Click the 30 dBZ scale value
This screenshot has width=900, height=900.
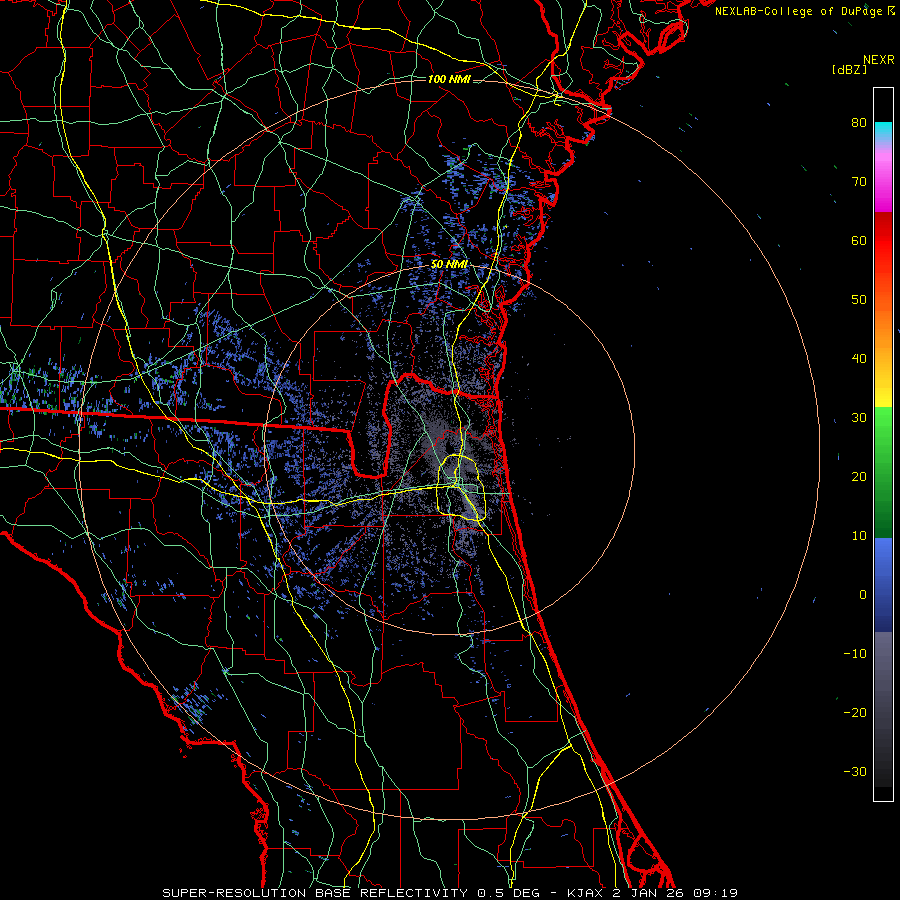coord(859,418)
